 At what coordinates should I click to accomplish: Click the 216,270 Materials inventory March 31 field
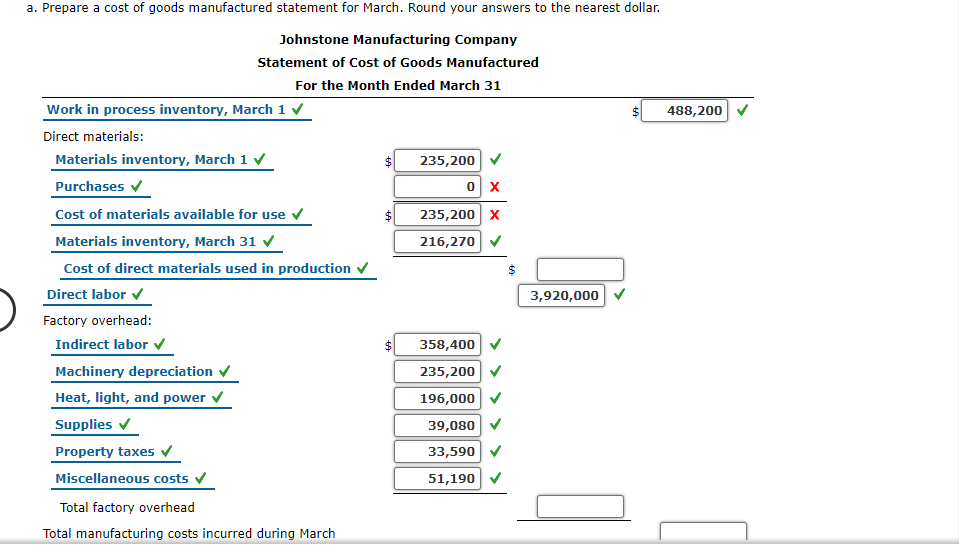pyautogui.click(x=437, y=242)
